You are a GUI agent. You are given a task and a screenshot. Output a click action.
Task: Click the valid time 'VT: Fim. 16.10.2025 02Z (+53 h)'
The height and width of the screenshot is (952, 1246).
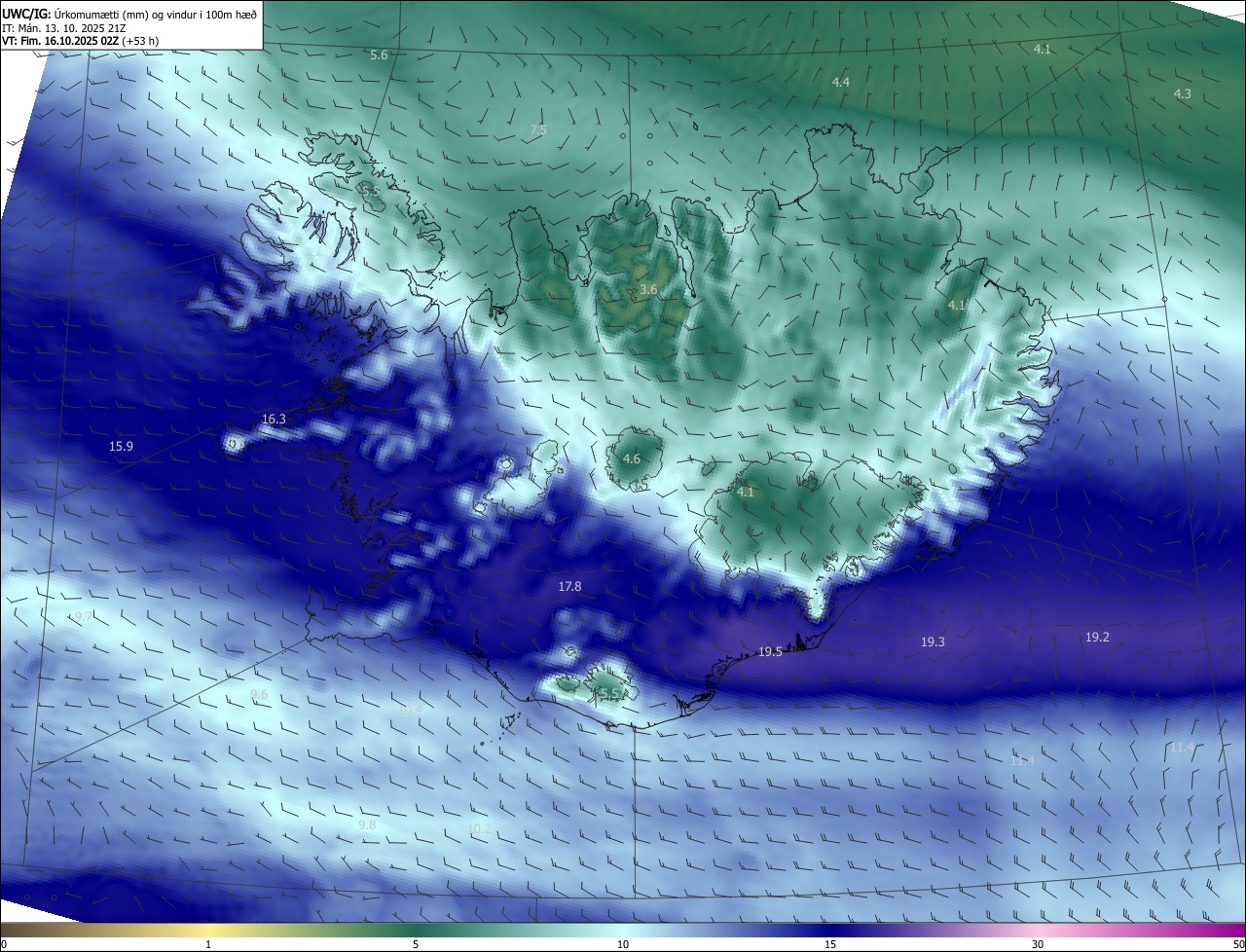click(81, 41)
